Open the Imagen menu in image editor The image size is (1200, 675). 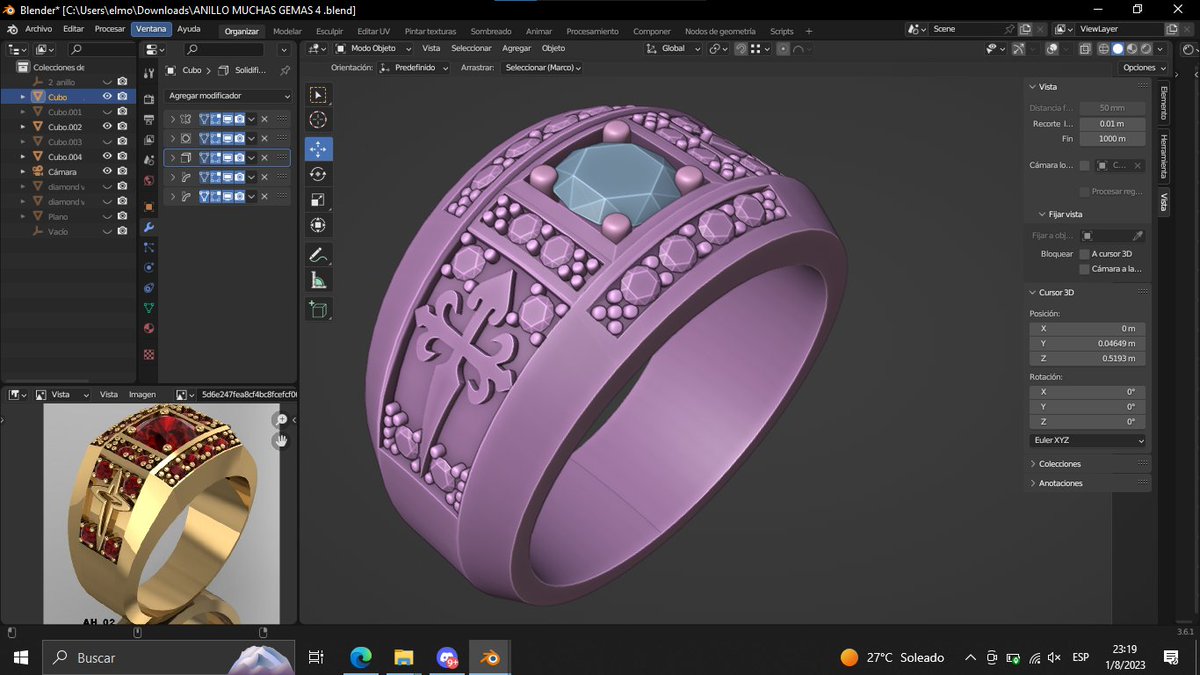click(x=142, y=394)
